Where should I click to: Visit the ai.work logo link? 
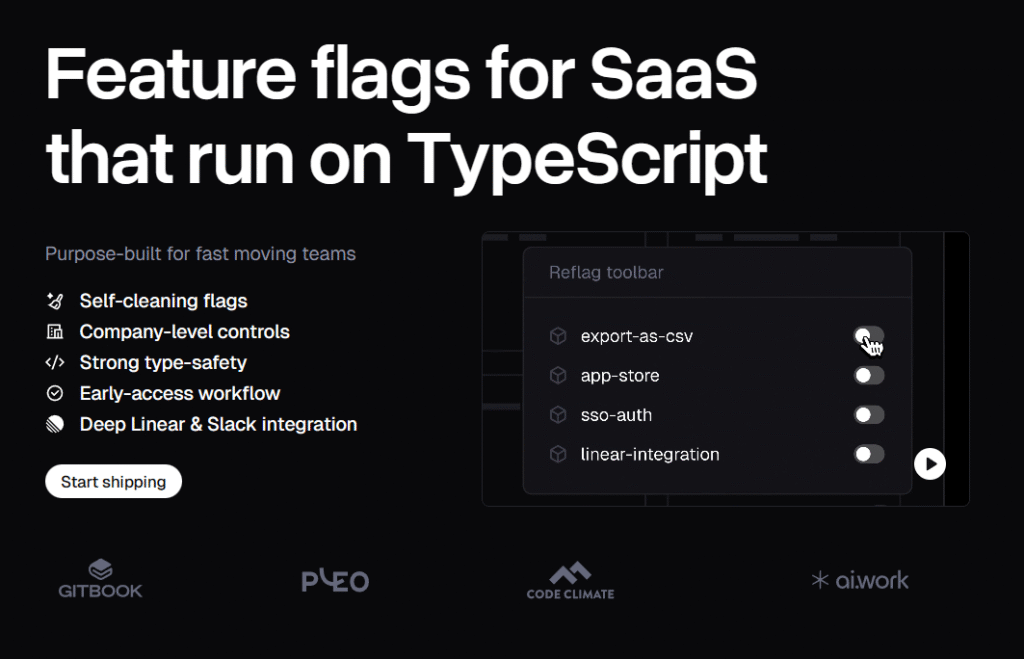(860, 580)
